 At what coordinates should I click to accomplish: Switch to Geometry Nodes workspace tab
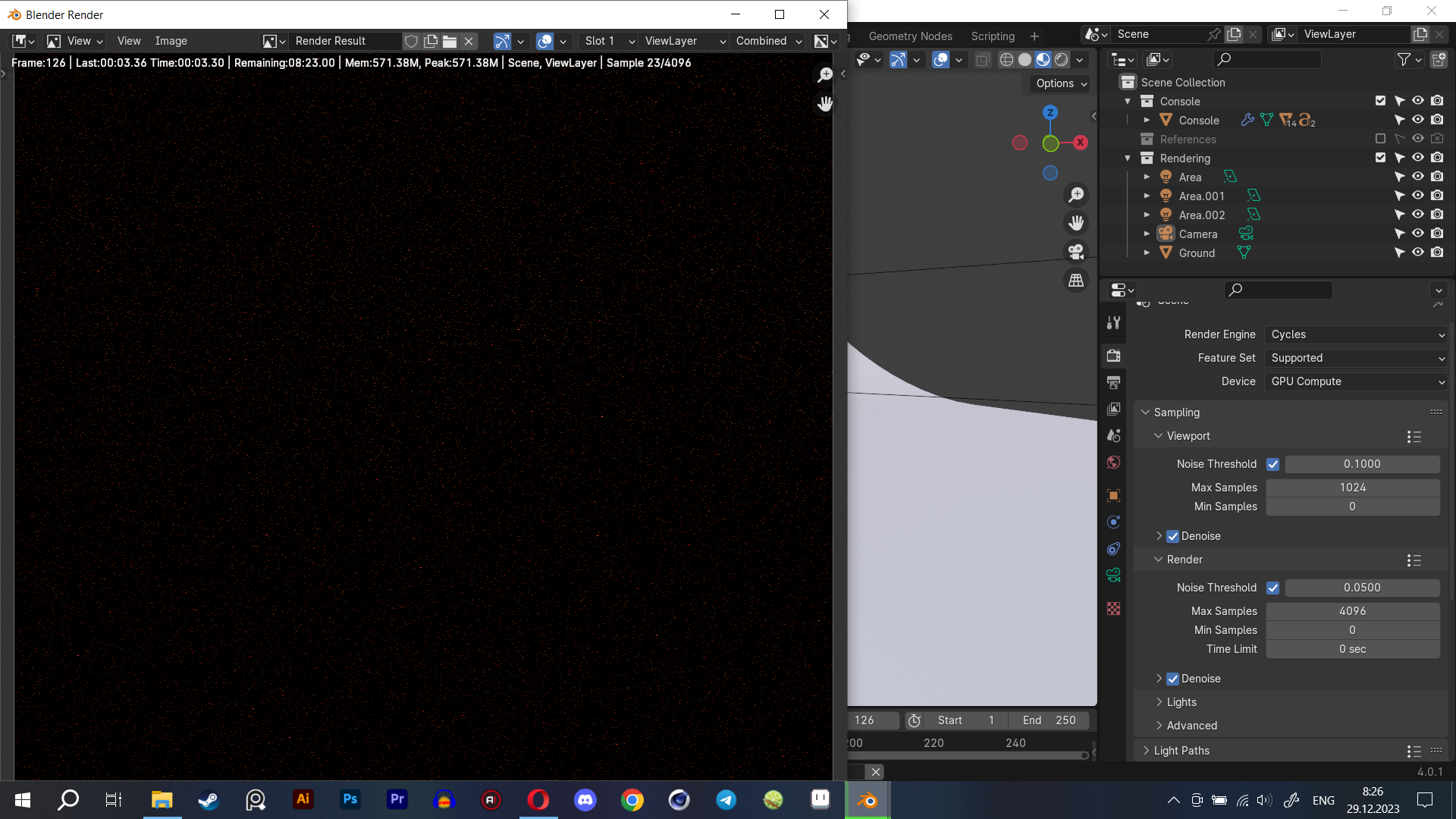[x=910, y=36]
